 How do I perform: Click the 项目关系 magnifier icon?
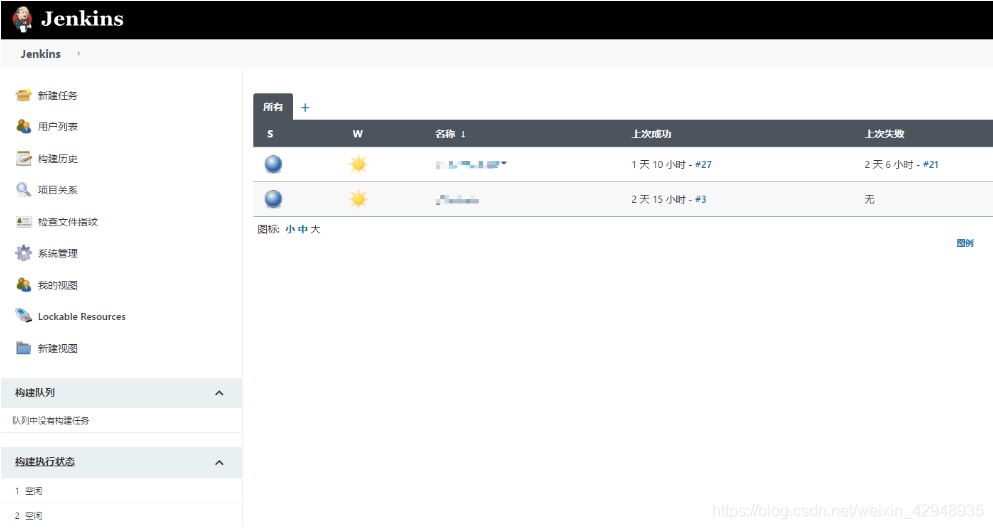(23, 189)
